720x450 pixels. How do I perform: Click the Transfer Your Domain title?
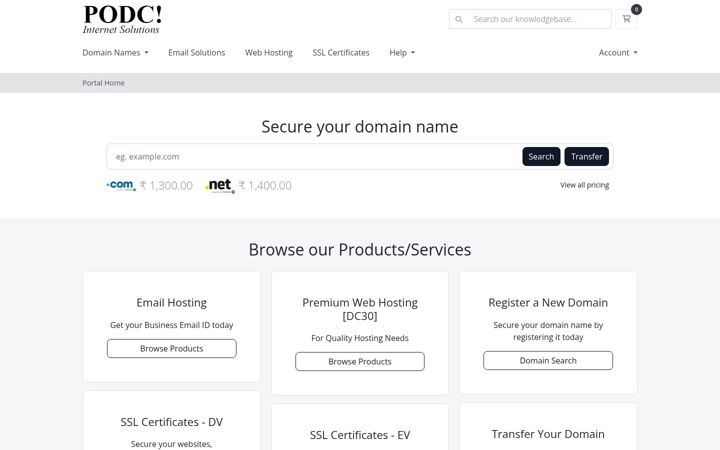click(x=548, y=434)
